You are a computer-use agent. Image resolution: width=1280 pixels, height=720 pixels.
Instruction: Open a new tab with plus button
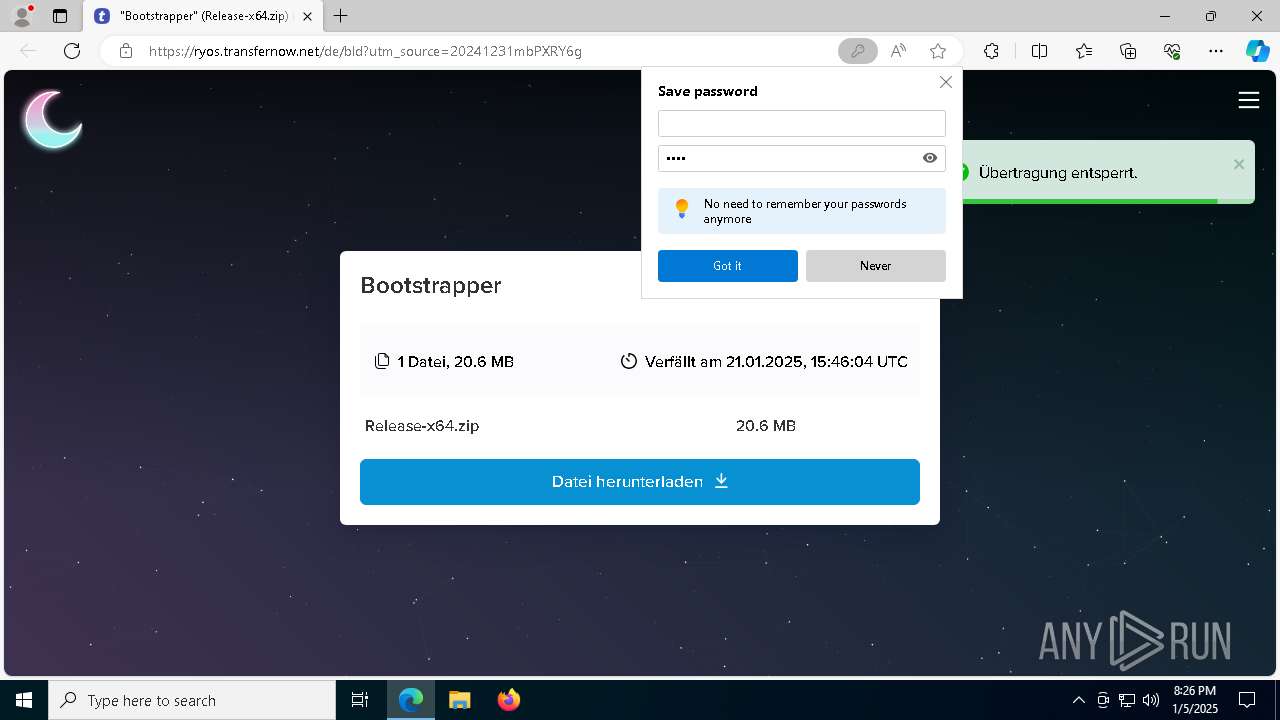coord(341,16)
